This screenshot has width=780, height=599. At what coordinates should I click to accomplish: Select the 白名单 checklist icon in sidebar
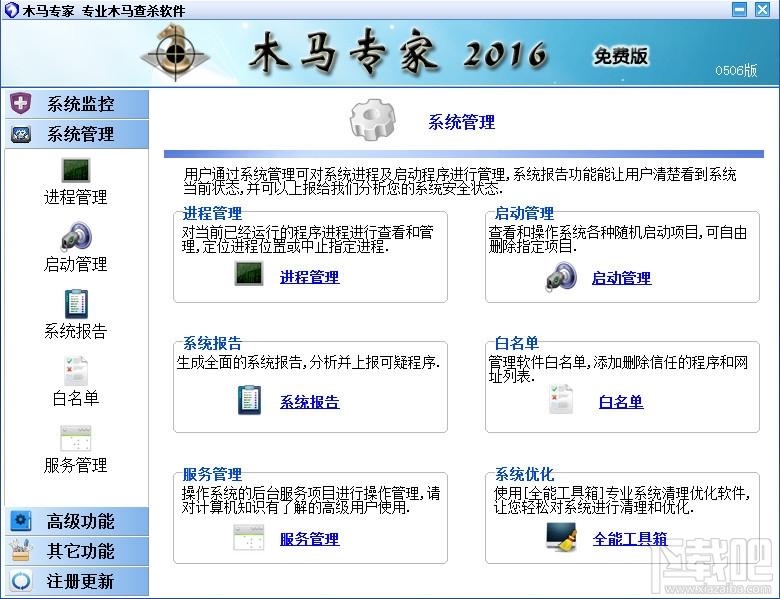coord(76,370)
